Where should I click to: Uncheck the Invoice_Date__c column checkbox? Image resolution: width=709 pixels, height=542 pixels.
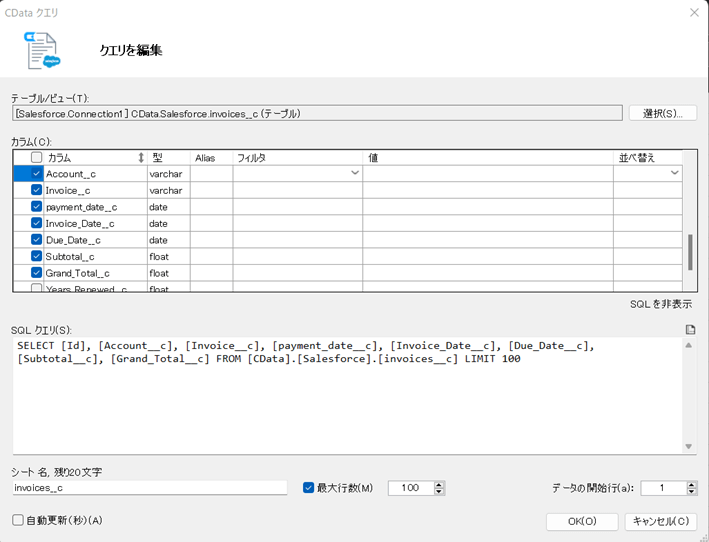click(37, 223)
